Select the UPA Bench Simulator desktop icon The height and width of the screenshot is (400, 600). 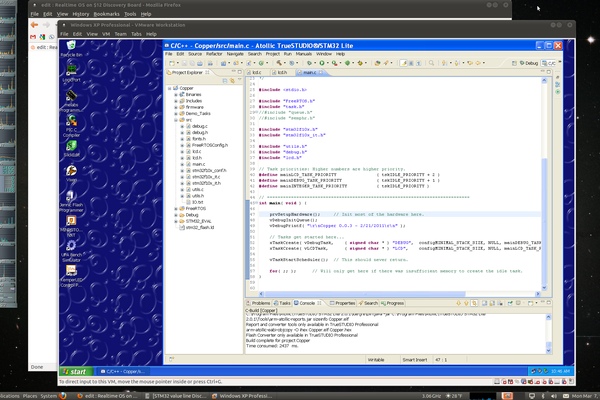click(x=71, y=251)
